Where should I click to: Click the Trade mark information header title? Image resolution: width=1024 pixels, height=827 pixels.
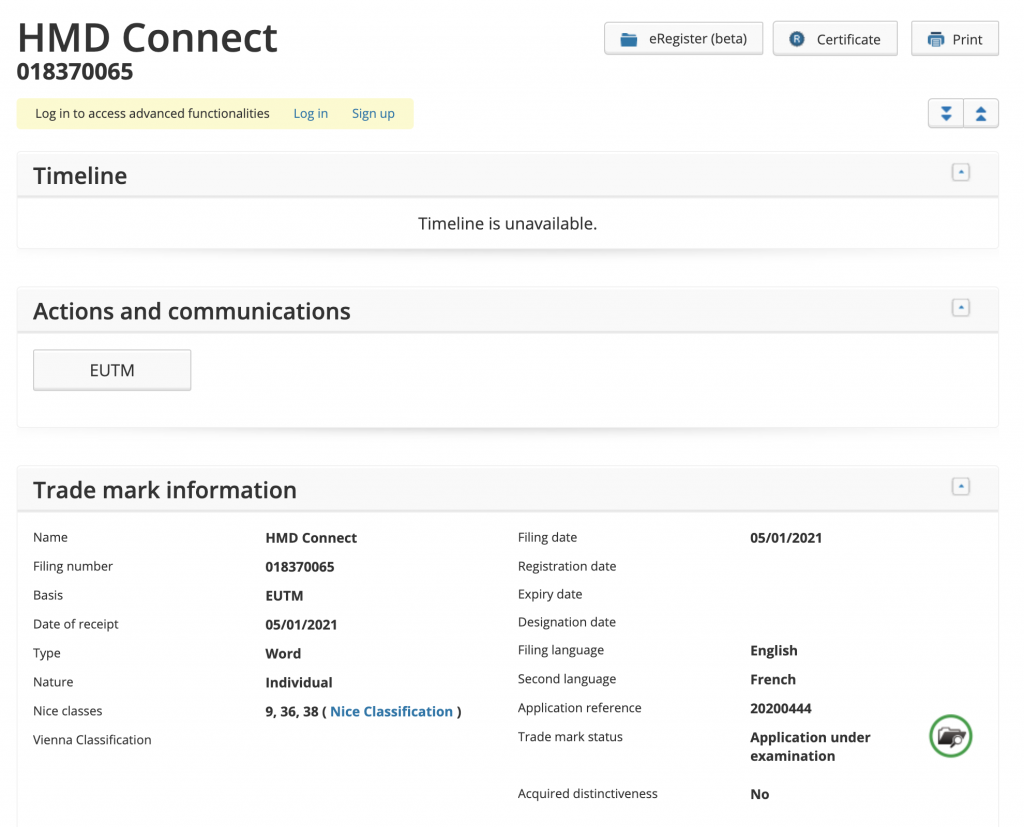[x=165, y=490]
